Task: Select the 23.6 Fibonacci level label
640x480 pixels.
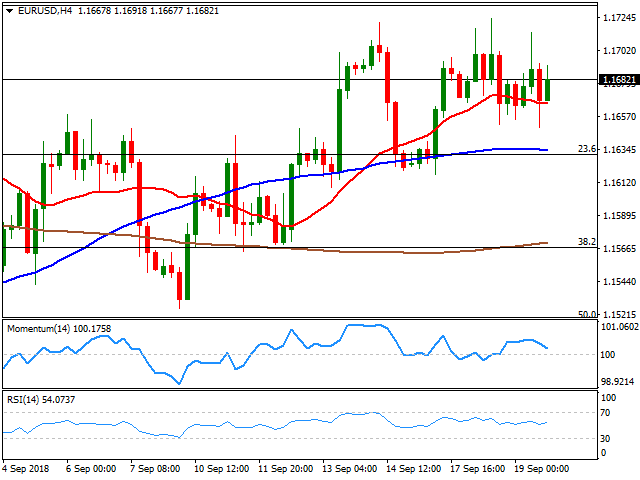Action: [587, 149]
